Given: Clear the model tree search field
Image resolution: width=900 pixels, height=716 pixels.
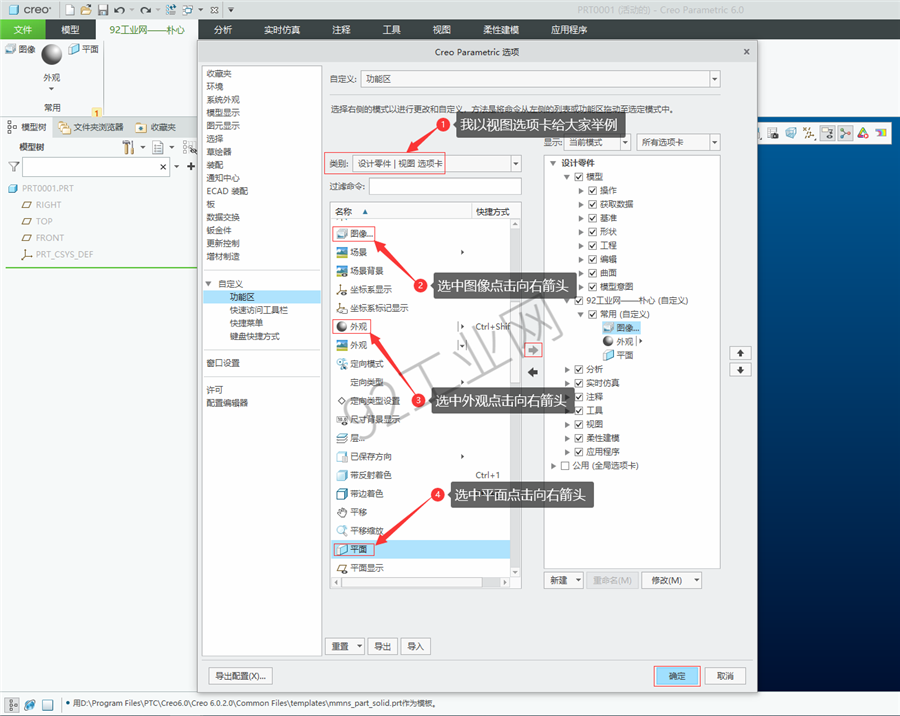Looking at the screenshot, I should (163, 167).
